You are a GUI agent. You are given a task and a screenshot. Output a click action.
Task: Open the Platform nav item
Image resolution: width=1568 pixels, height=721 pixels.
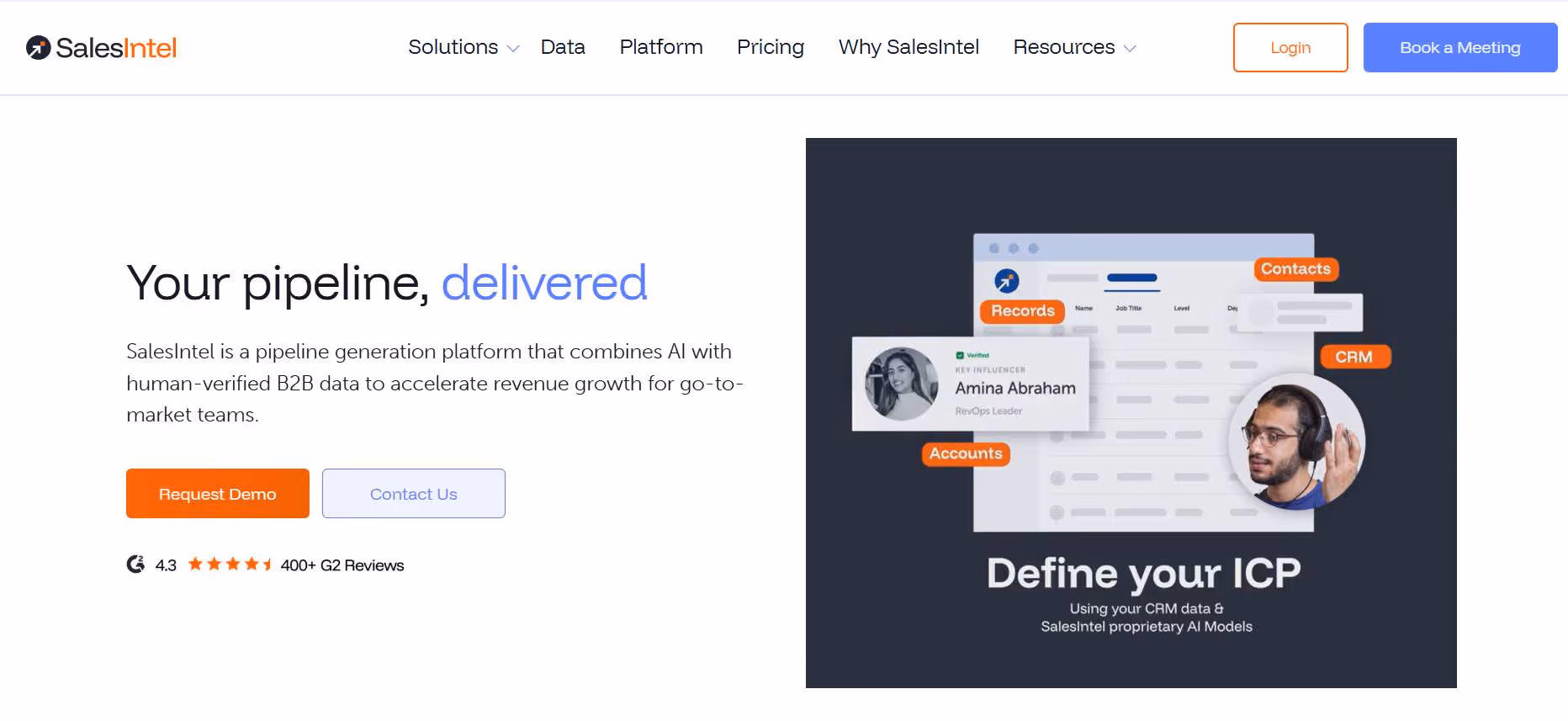coord(661,47)
